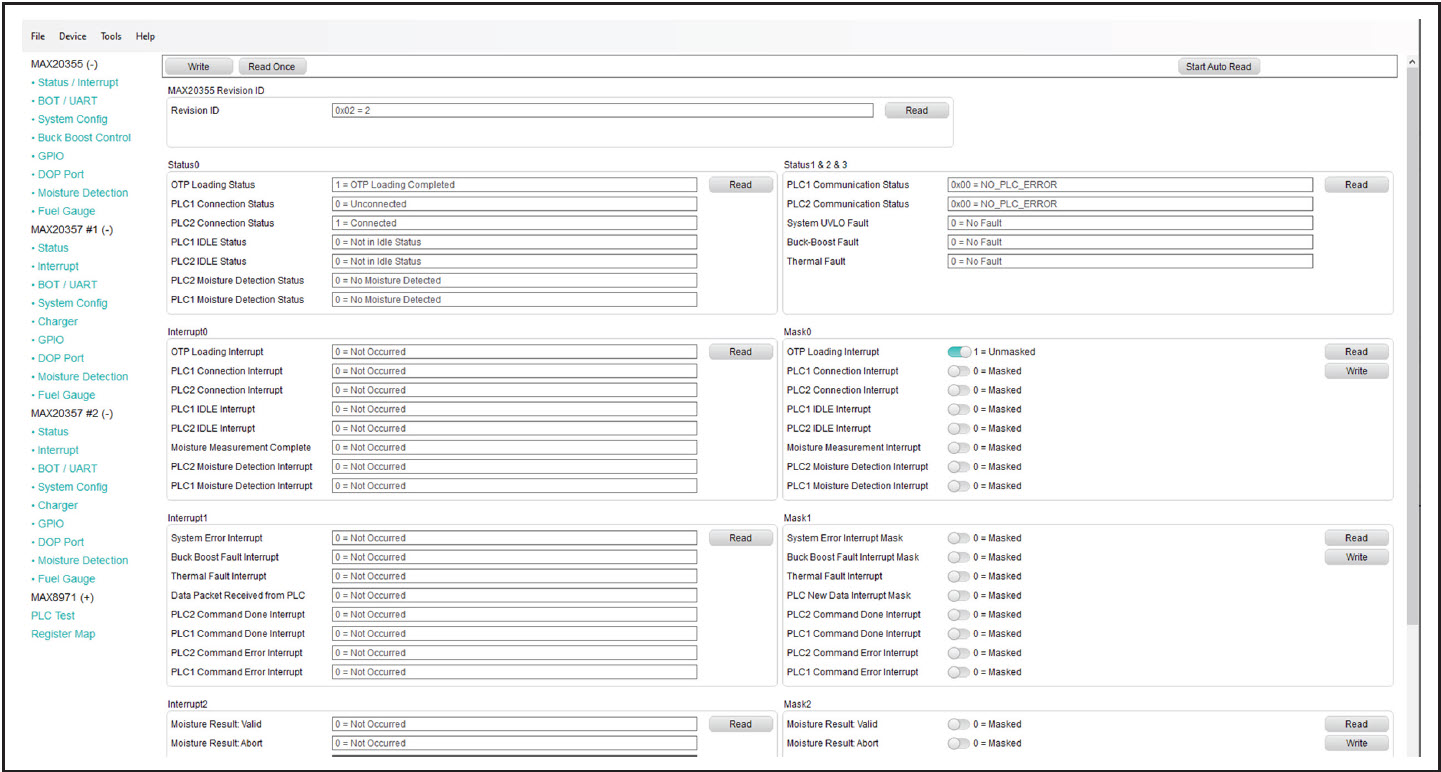The height and width of the screenshot is (772, 1441).
Task: Click the Write button in top toolbar
Action: 199,67
